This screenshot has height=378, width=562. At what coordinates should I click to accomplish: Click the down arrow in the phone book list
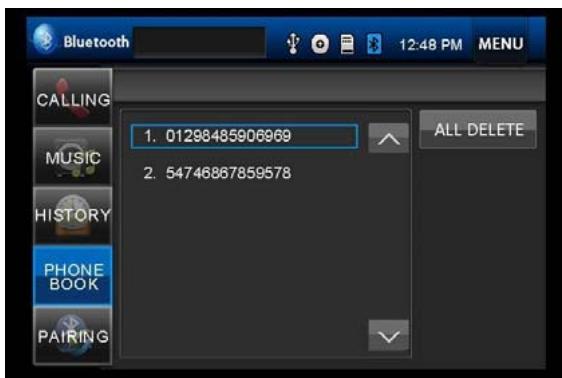(x=389, y=336)
